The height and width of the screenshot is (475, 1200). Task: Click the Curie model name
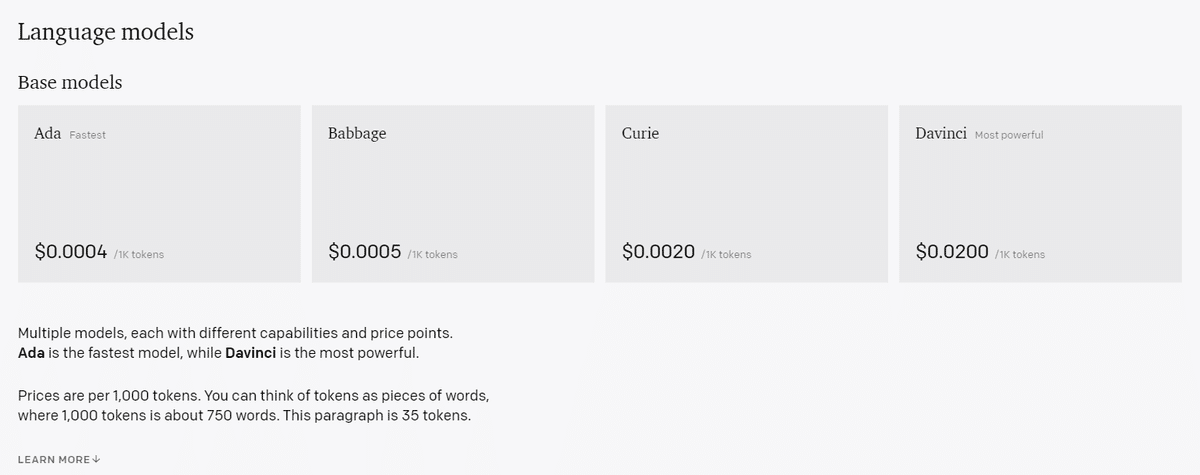pos(640,133)
